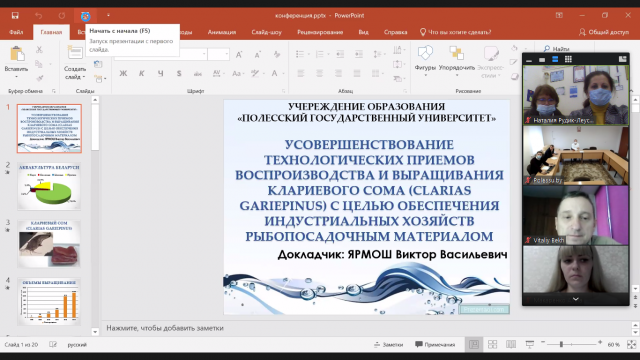Click the zoom slider handle
The image size is (640, 360).
click(x=561, y=344)
